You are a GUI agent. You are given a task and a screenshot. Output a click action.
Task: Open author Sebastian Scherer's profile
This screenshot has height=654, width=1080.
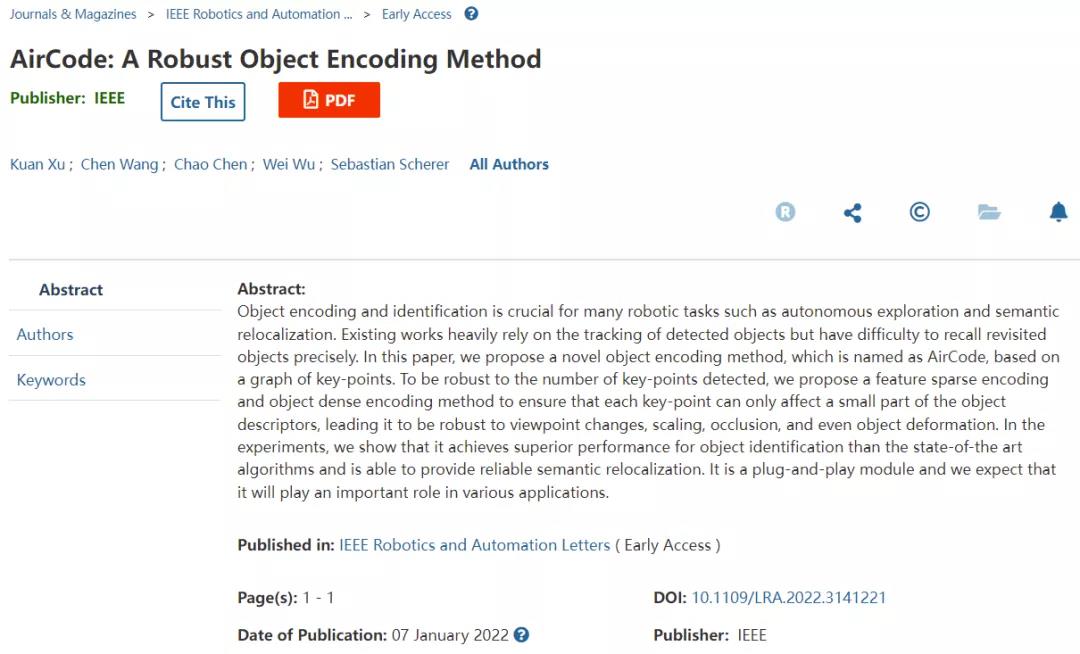tap(390, 165)
